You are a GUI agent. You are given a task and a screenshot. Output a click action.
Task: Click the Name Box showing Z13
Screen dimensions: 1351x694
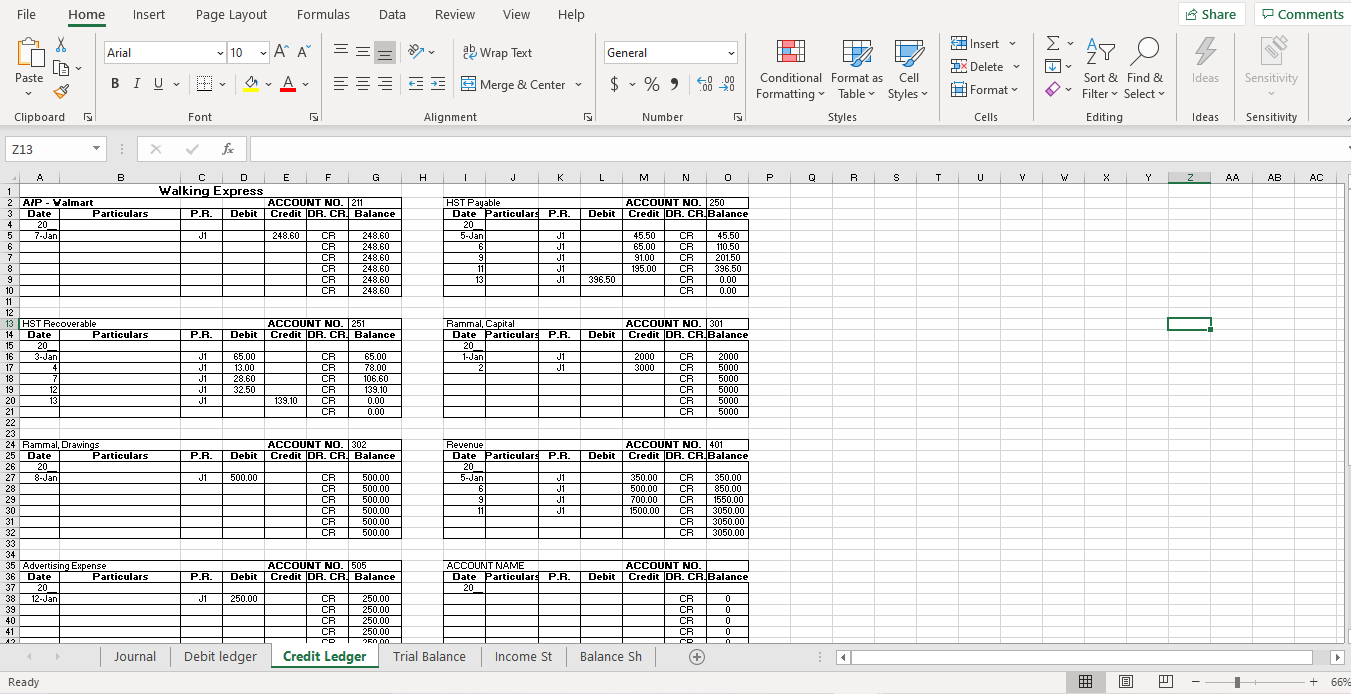pos(48,148)
